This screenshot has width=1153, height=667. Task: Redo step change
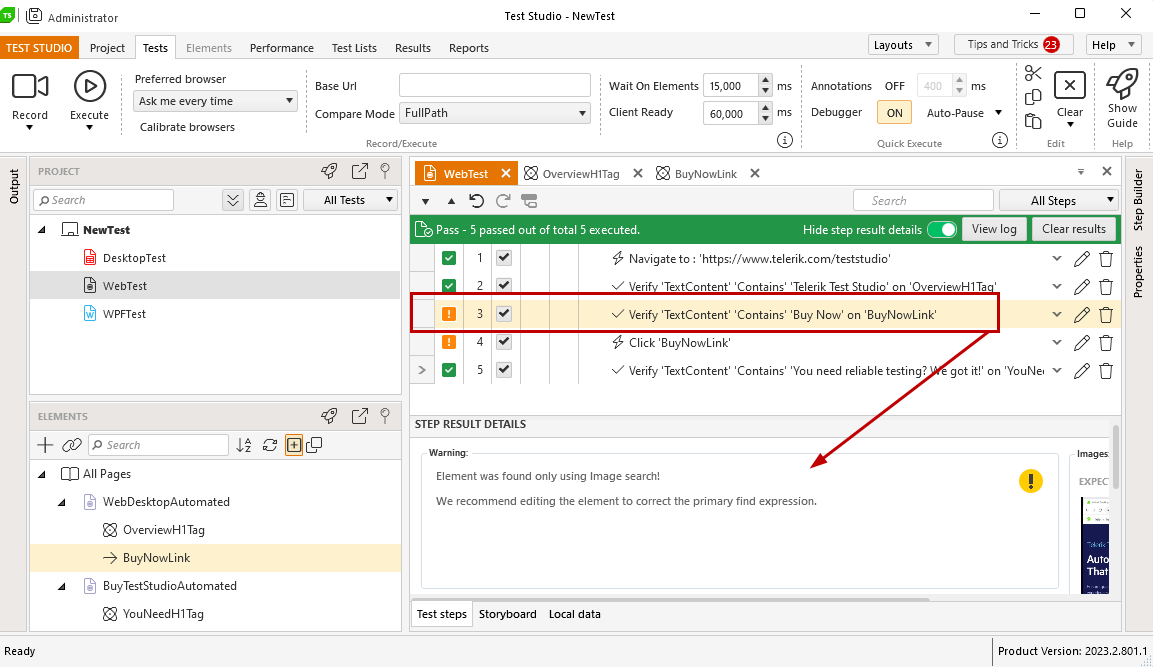[x=503, y=201]
